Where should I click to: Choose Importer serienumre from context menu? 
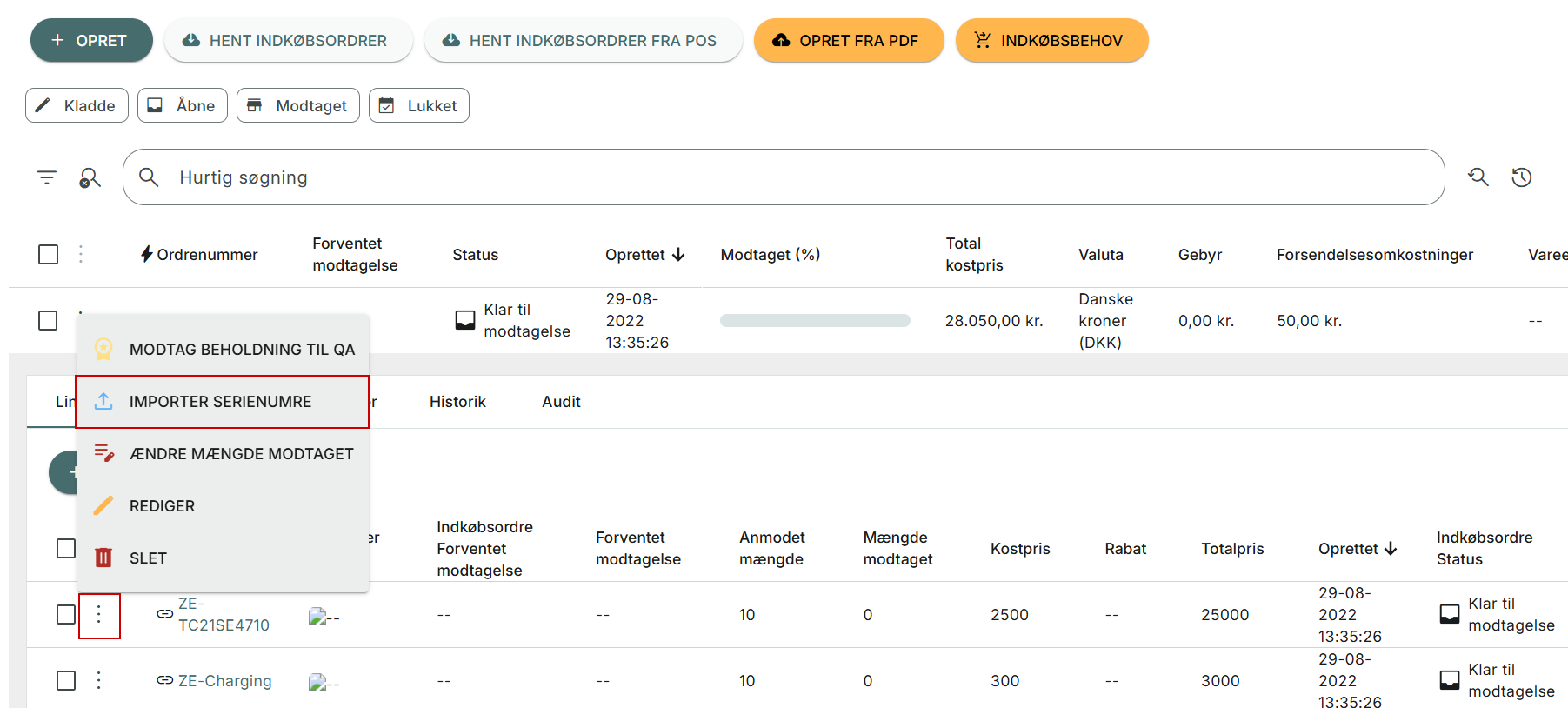(x=221, y=402)
